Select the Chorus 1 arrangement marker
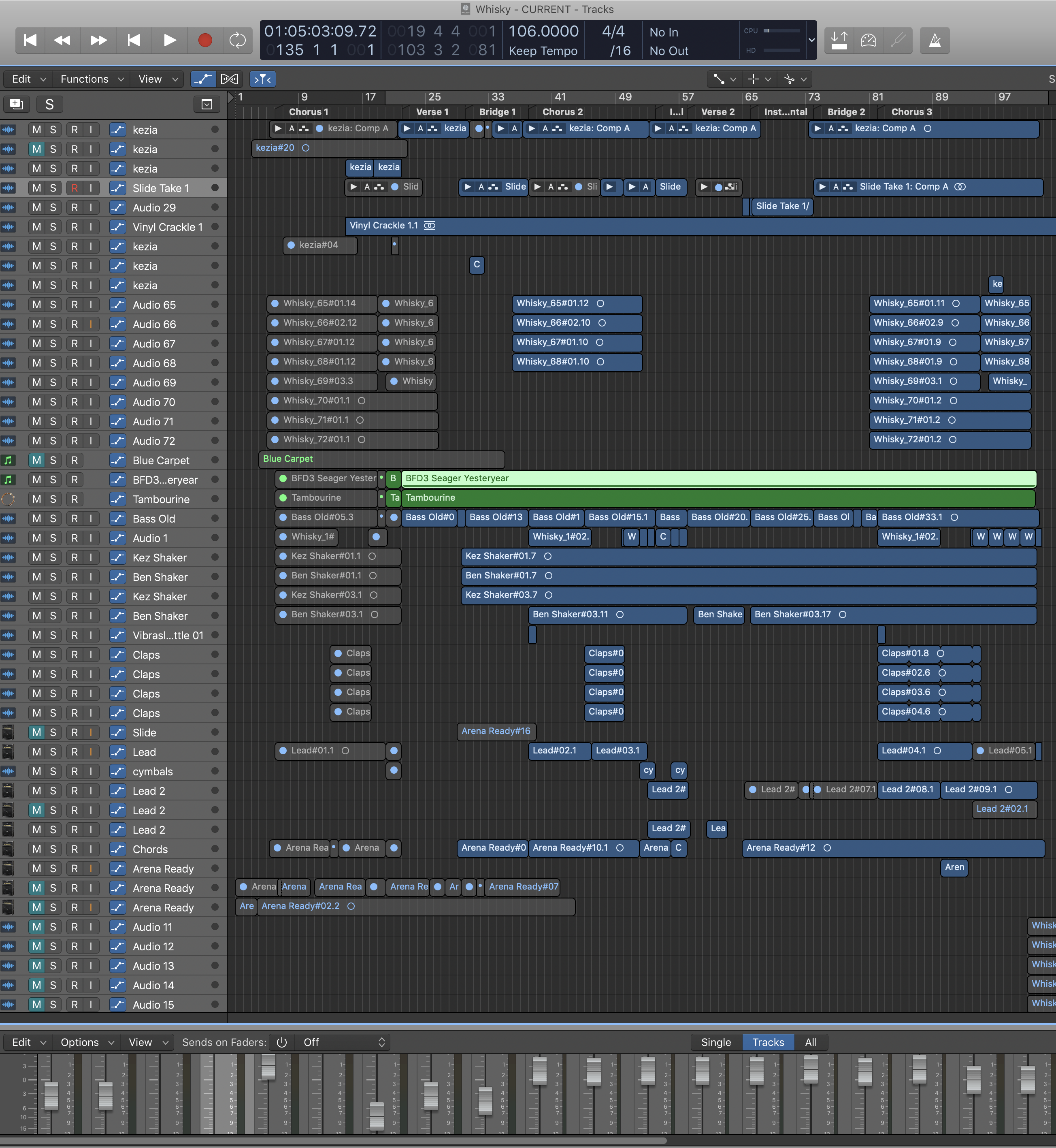 pos(309,112)
